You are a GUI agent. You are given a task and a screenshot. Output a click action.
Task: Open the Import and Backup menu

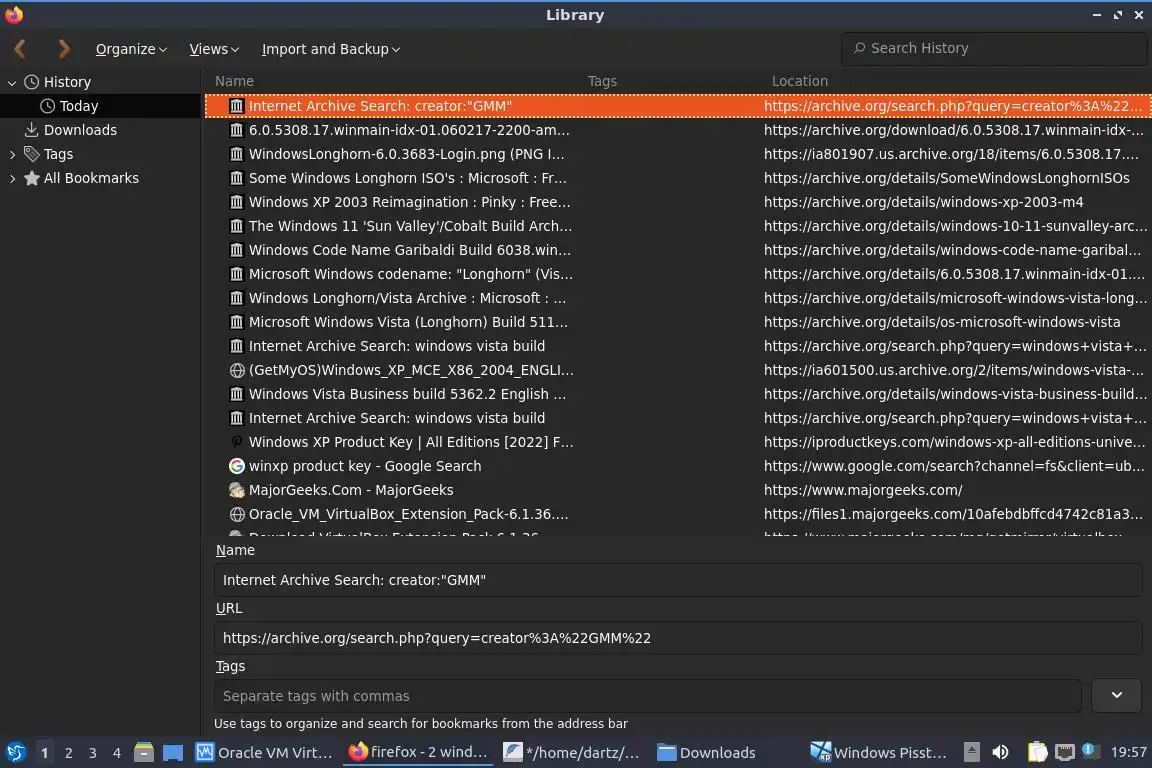pyautogui.click(x=331, y=49)
